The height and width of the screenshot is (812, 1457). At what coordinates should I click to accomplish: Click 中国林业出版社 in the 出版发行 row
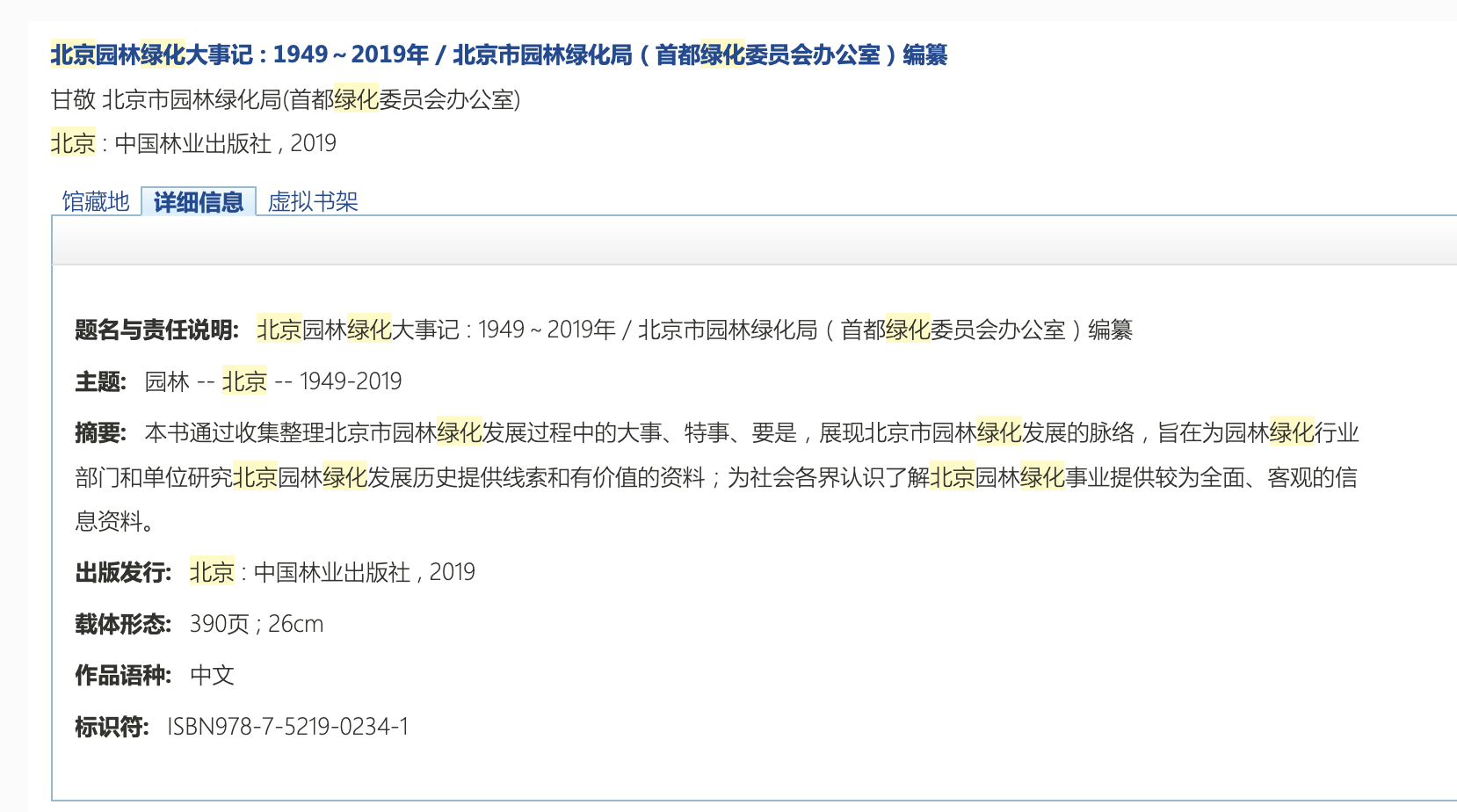(x=332, y=573)
